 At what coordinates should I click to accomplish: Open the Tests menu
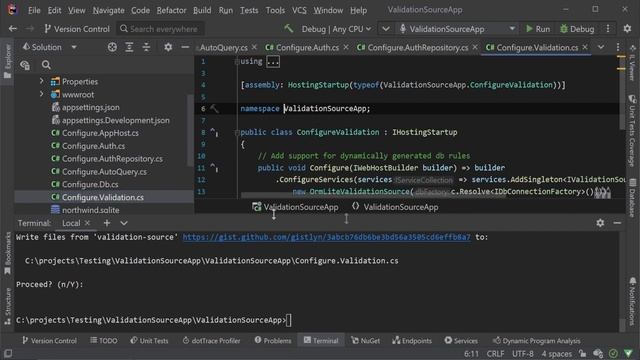[x=249, y=10]
